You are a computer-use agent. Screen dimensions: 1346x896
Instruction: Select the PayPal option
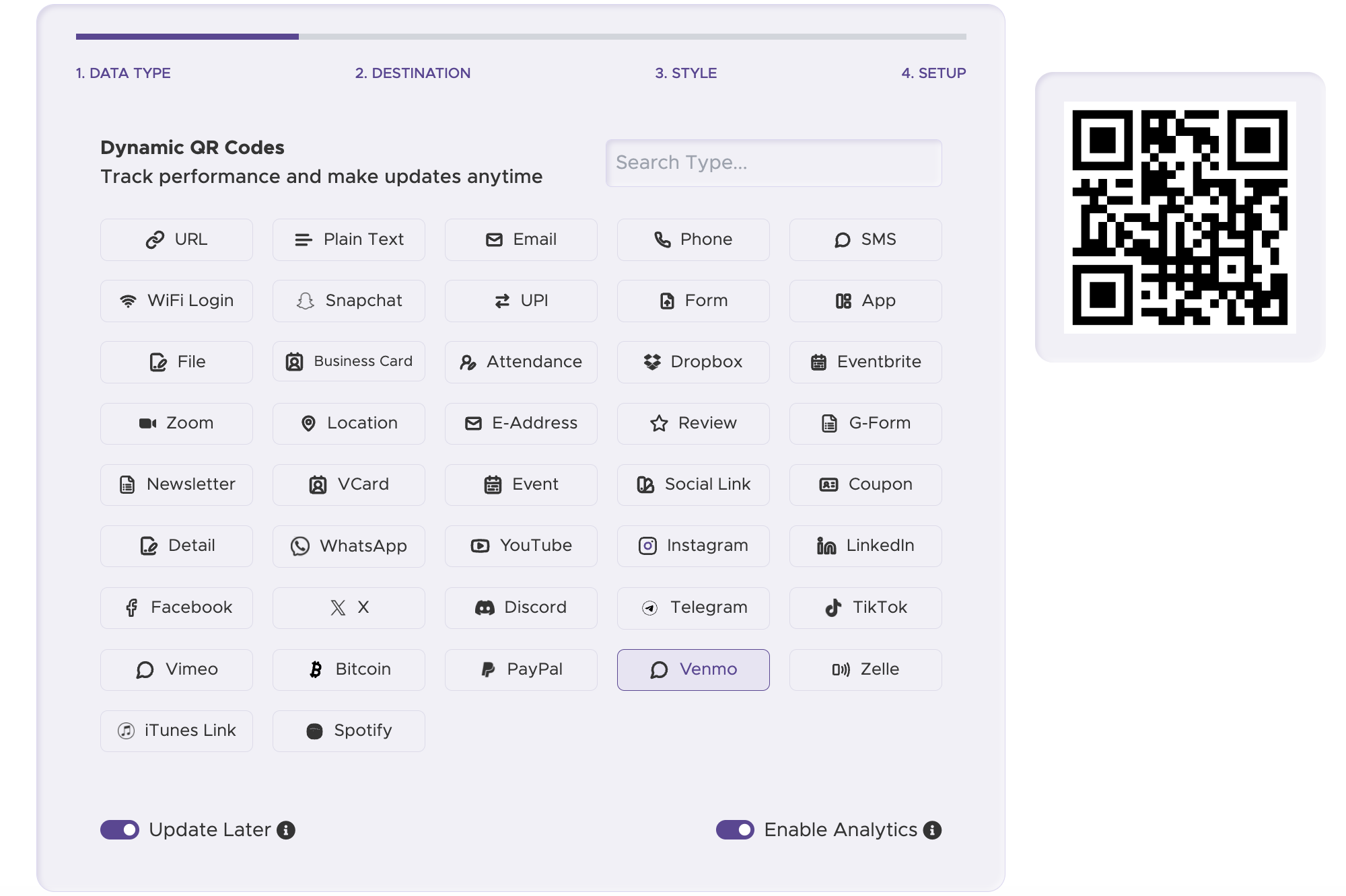click(x=521, y=669)
